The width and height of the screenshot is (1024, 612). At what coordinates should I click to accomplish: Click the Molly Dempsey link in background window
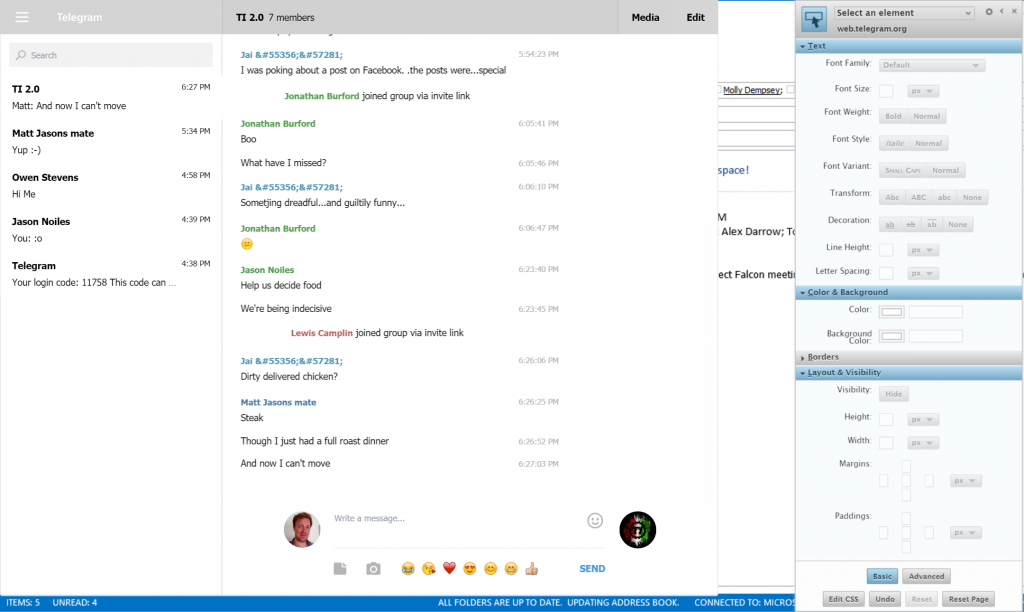click(752, 90)
